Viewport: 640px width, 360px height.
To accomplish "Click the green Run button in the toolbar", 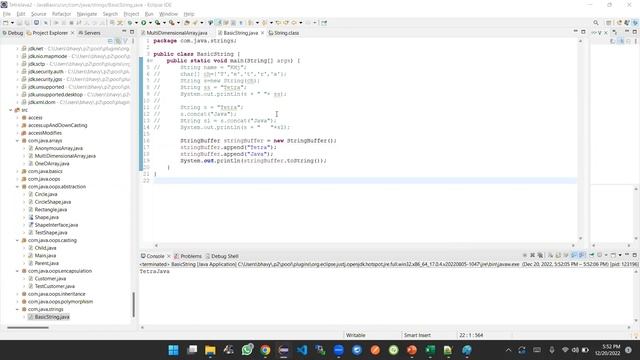I will tap(144, 23).
